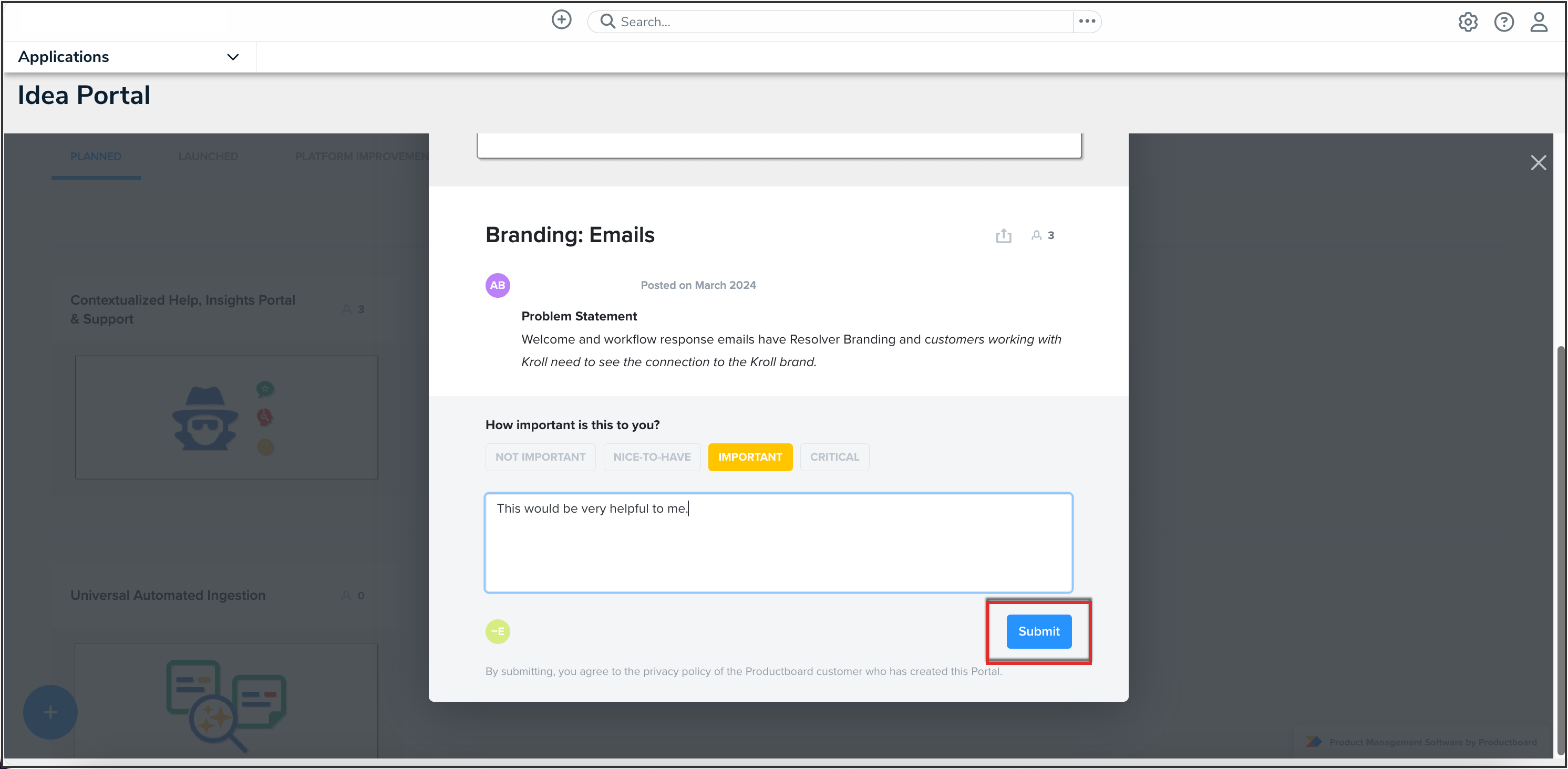Click the blue Submit button
1568x769 pixels.
point(1038,631)
